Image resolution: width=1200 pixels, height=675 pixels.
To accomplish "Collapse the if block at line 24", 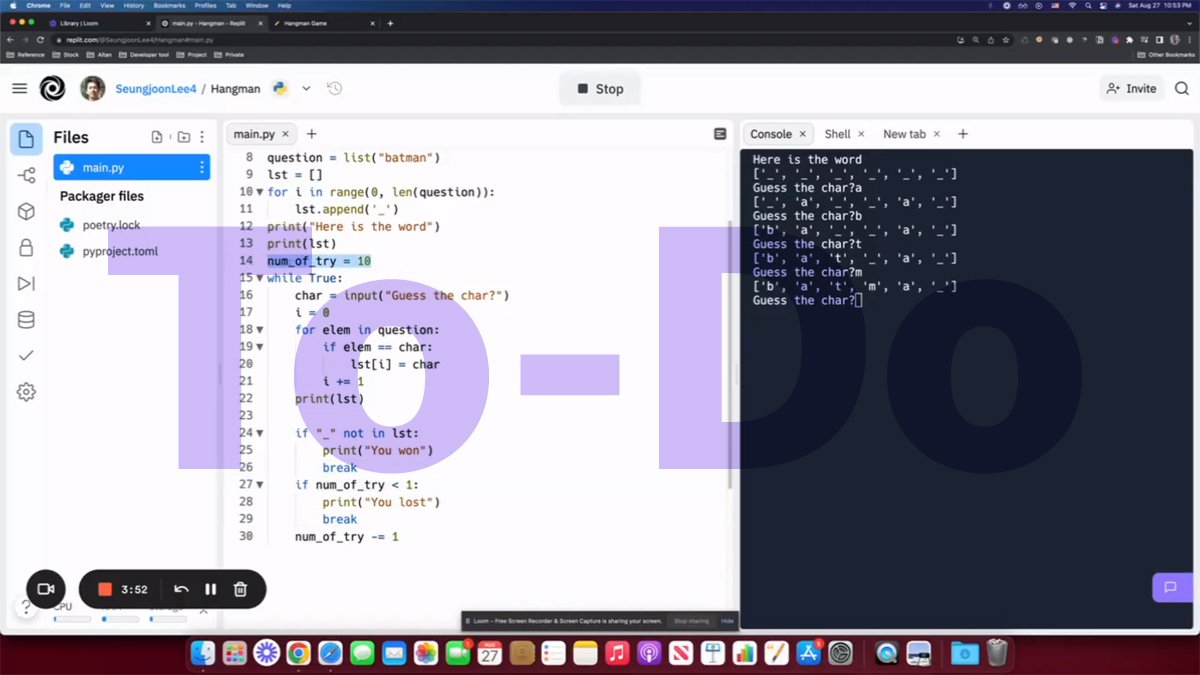I will point(260,433).
